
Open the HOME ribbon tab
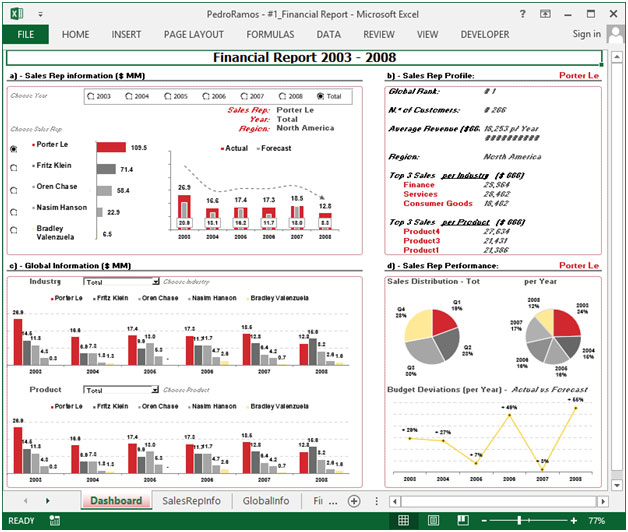75,34
